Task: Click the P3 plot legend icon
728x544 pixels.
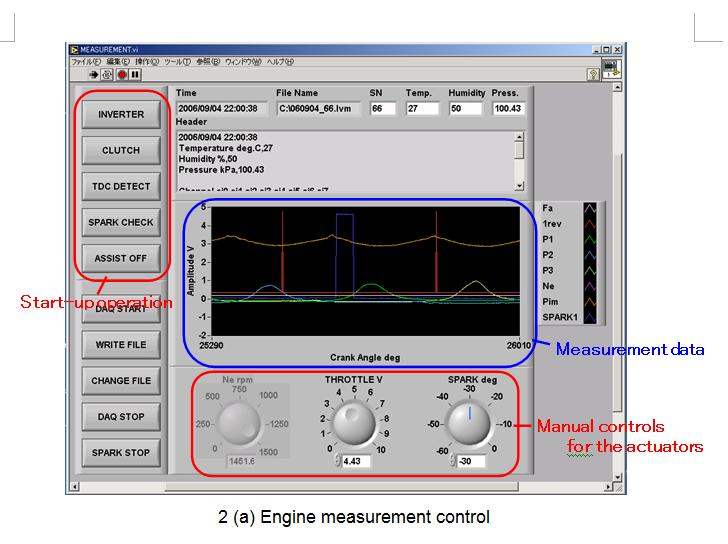Action: click(590, 271)
